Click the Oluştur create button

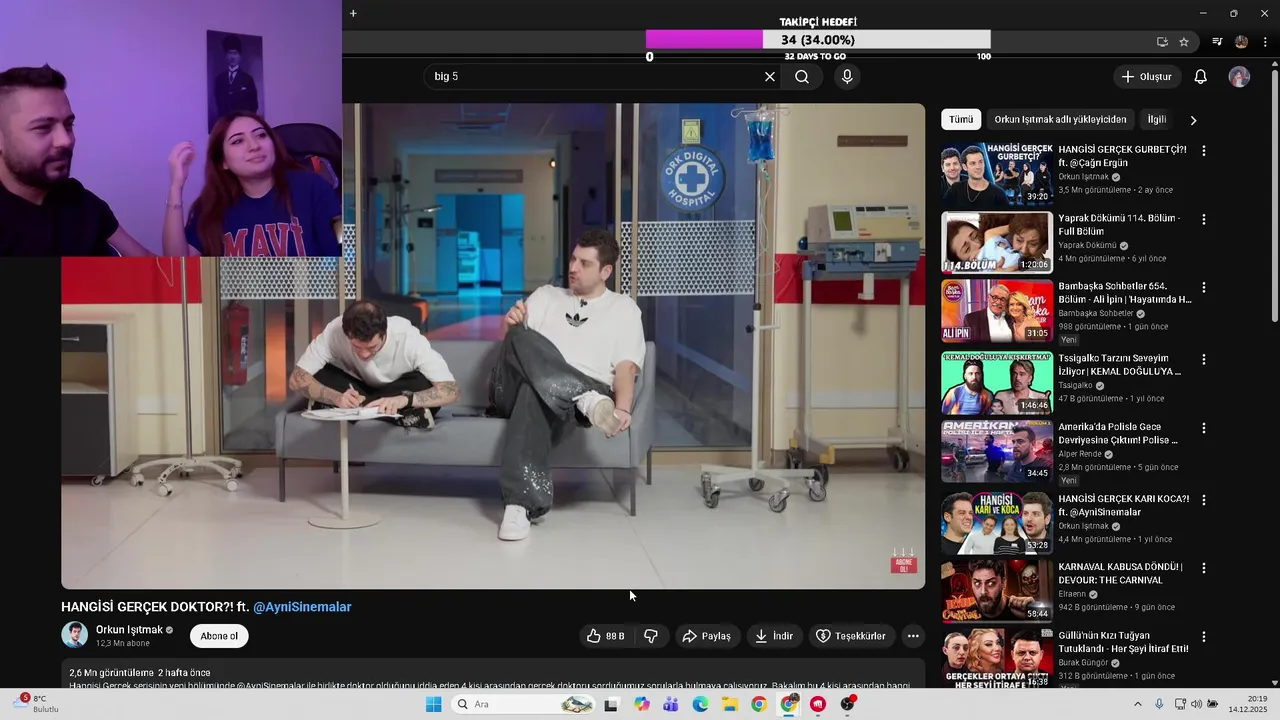coord(1146,77)
